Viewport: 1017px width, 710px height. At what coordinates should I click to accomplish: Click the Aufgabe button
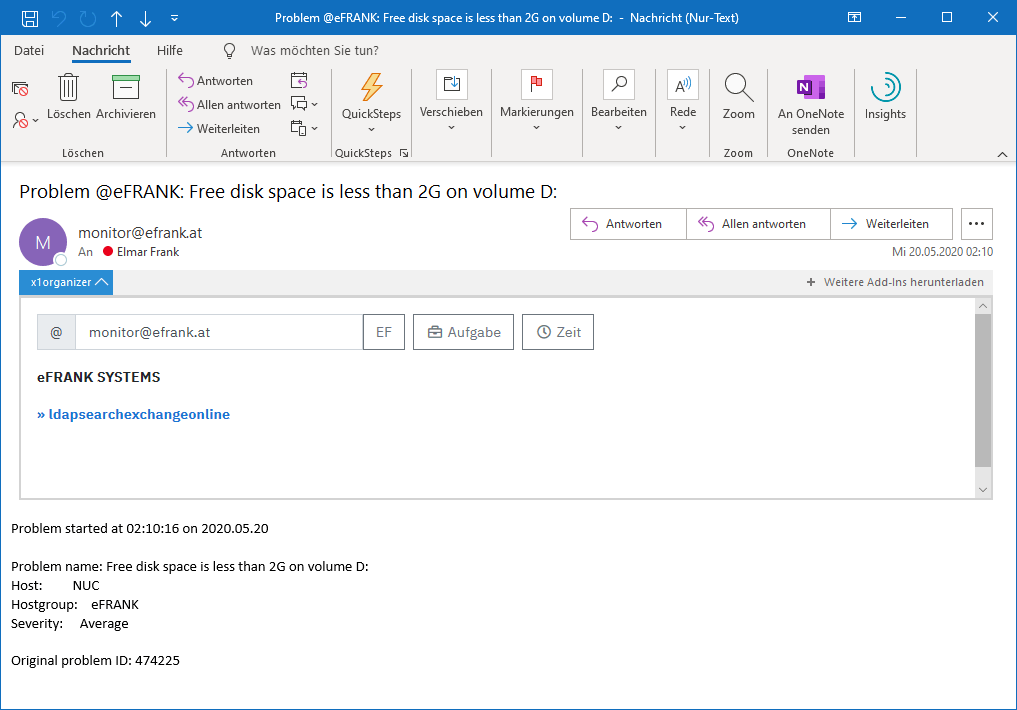[463, 332]
